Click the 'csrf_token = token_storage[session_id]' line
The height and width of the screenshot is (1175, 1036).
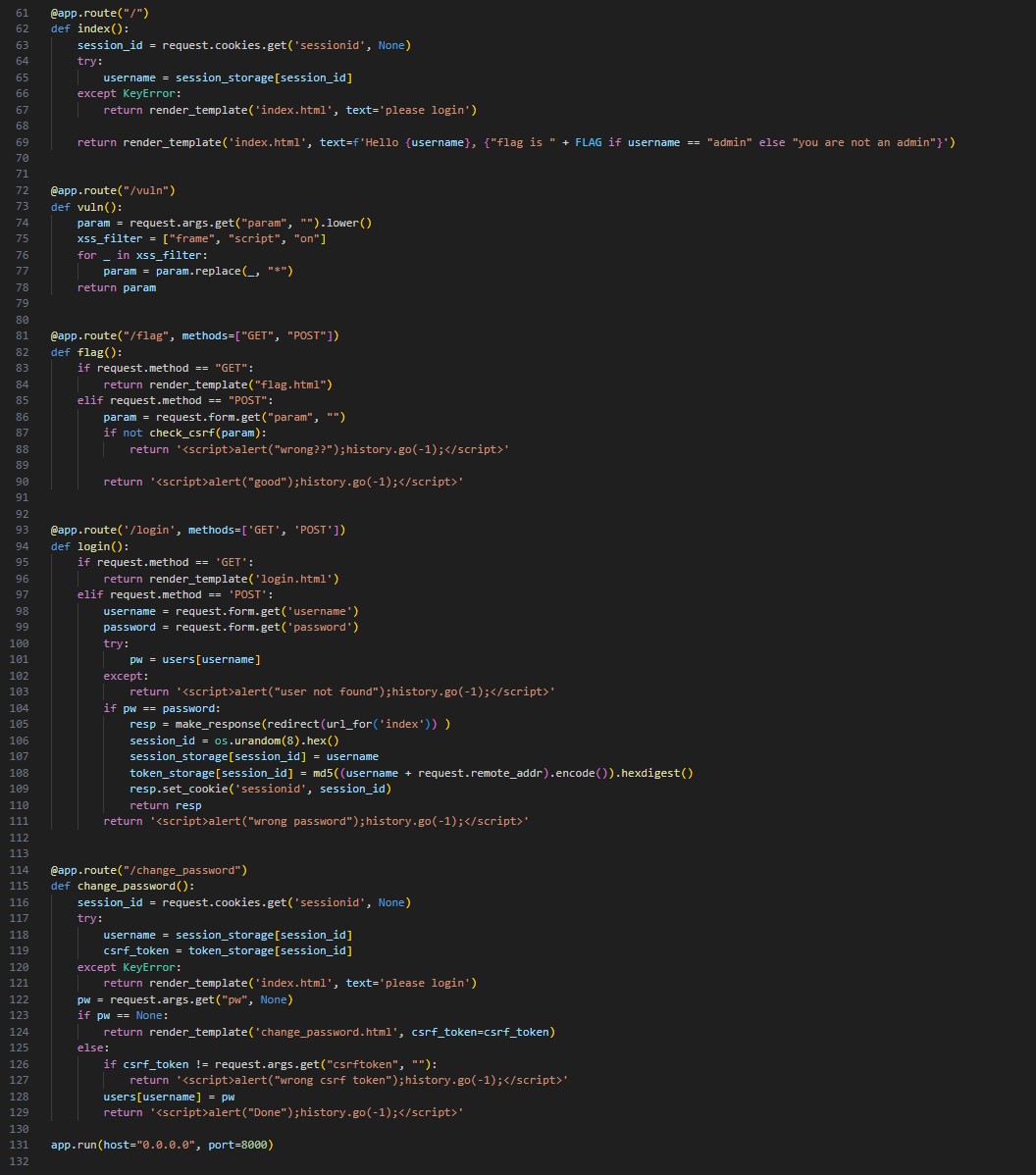point(228,950)
